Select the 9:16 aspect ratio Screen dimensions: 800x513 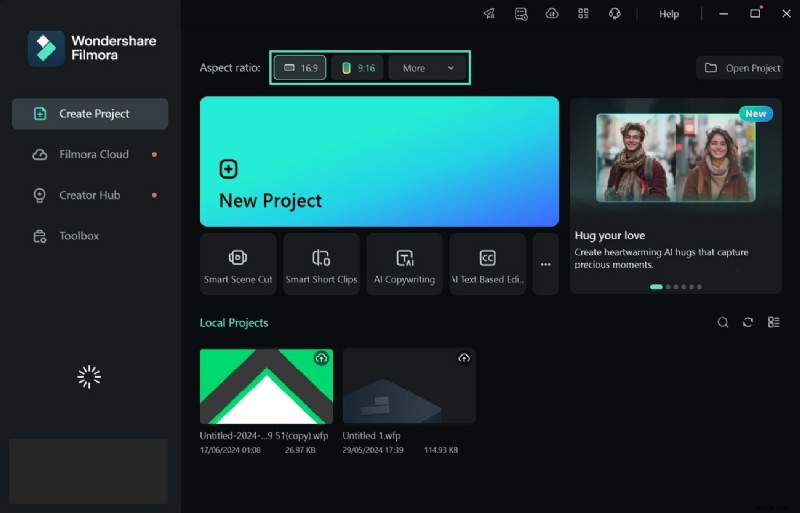click(357, 68)
